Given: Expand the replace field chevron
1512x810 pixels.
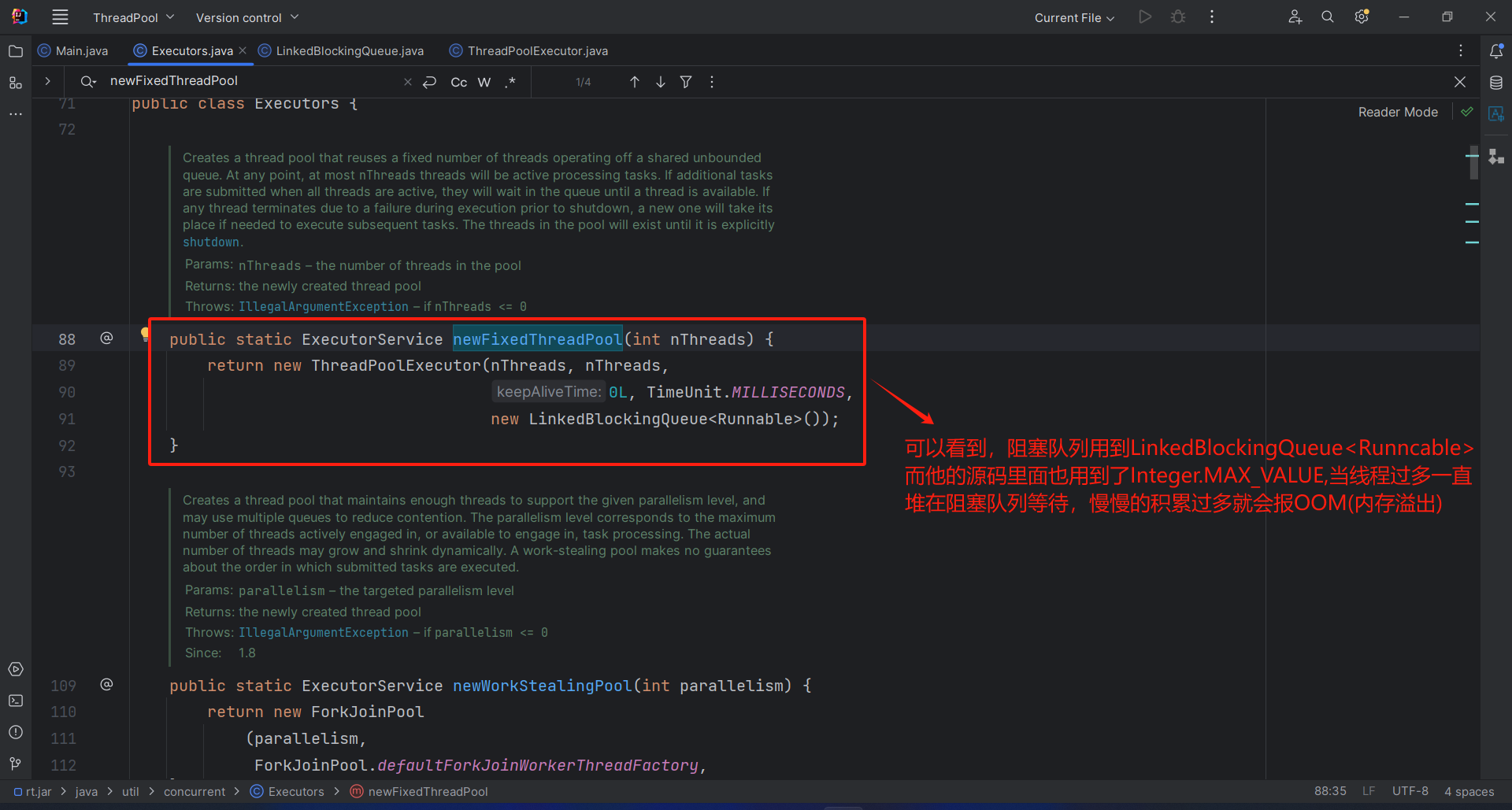Looking at the screenshot, I should click(47, 81).
